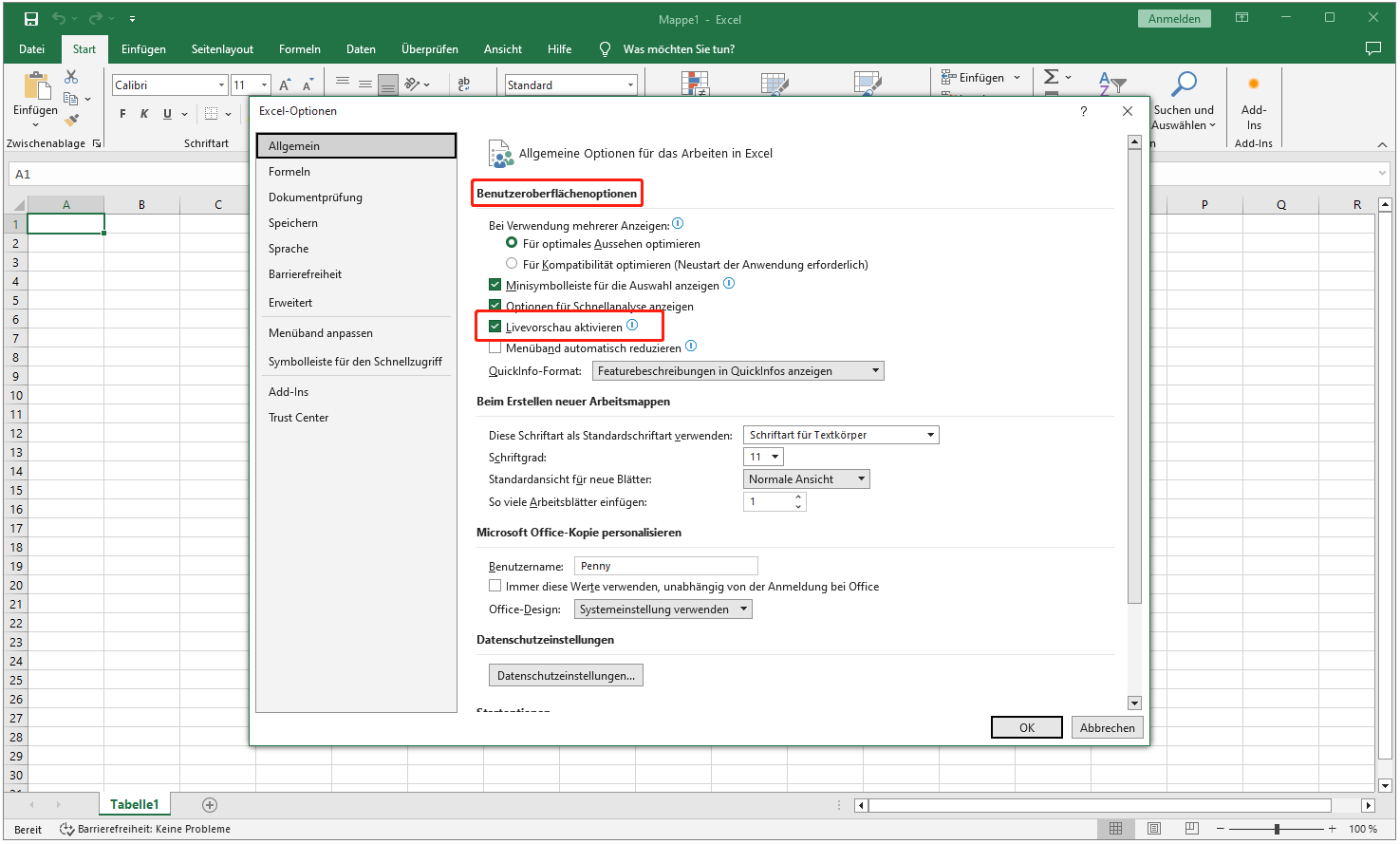This screenshot has width=1400, height=844.
Task: Click the borders icon in Schriftart group
Action: pos(211,114)
